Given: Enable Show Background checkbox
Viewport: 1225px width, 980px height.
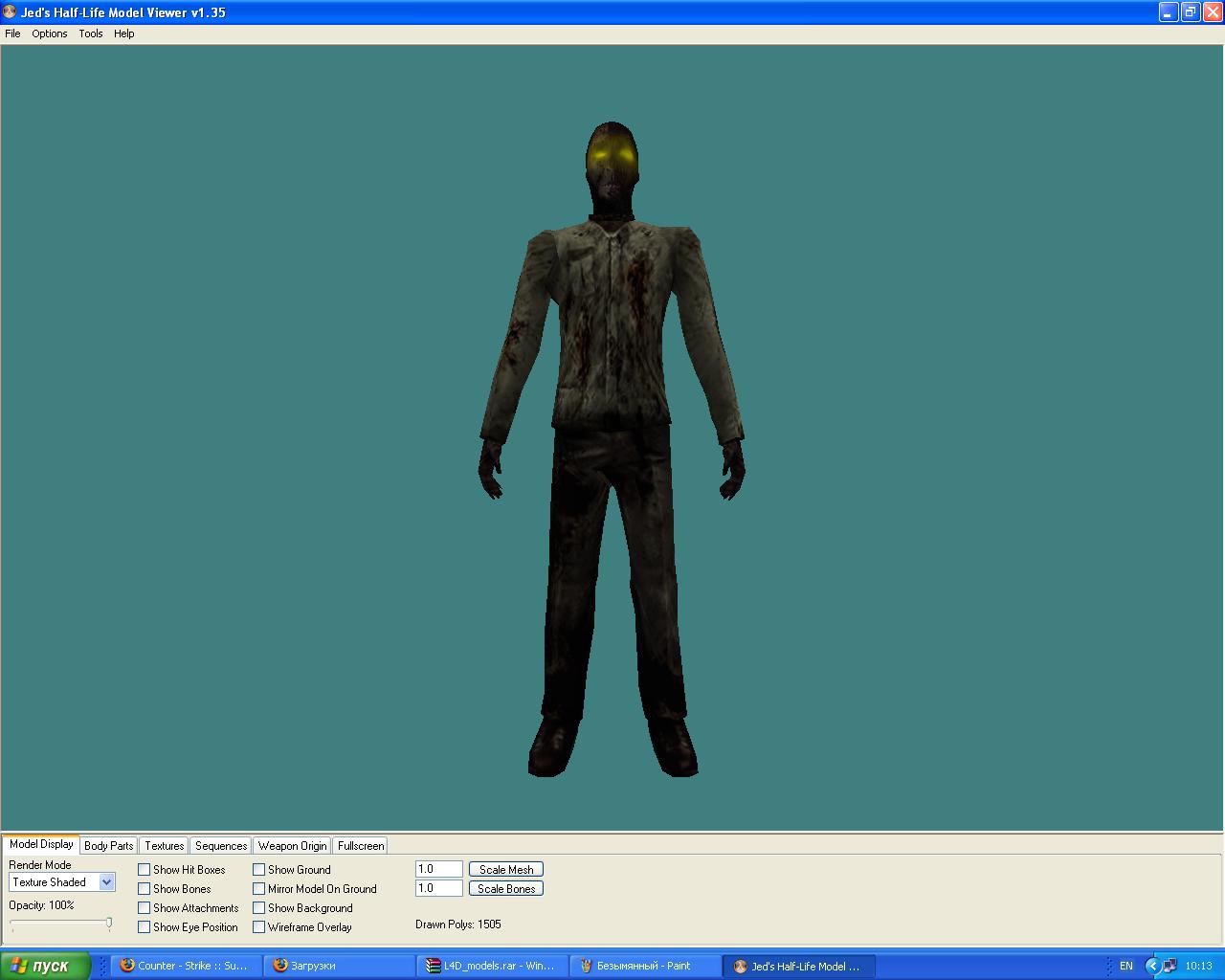Looking at the screenshot, I should pos(259,908).
